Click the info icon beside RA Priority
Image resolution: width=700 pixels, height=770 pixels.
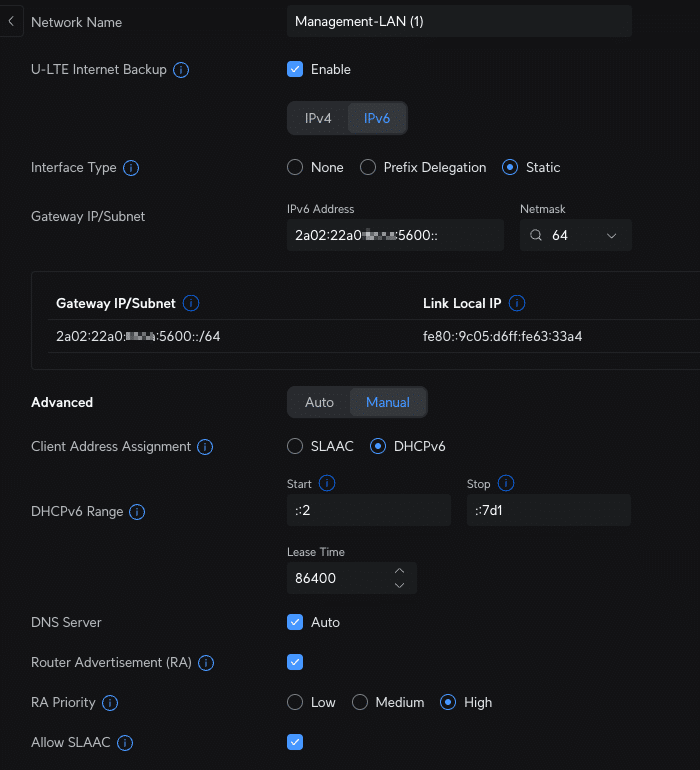pos(110,703)
